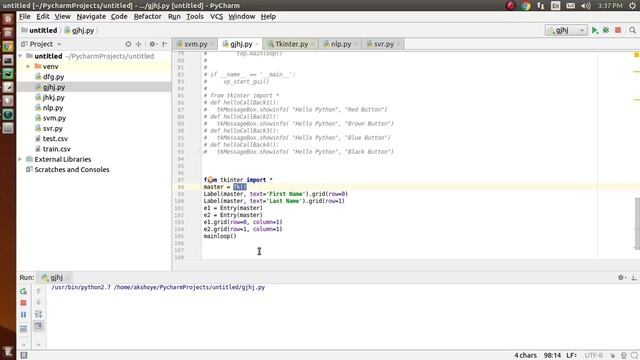
Task: Switch to the nlp.py editor tab
Action: [340, 44]
